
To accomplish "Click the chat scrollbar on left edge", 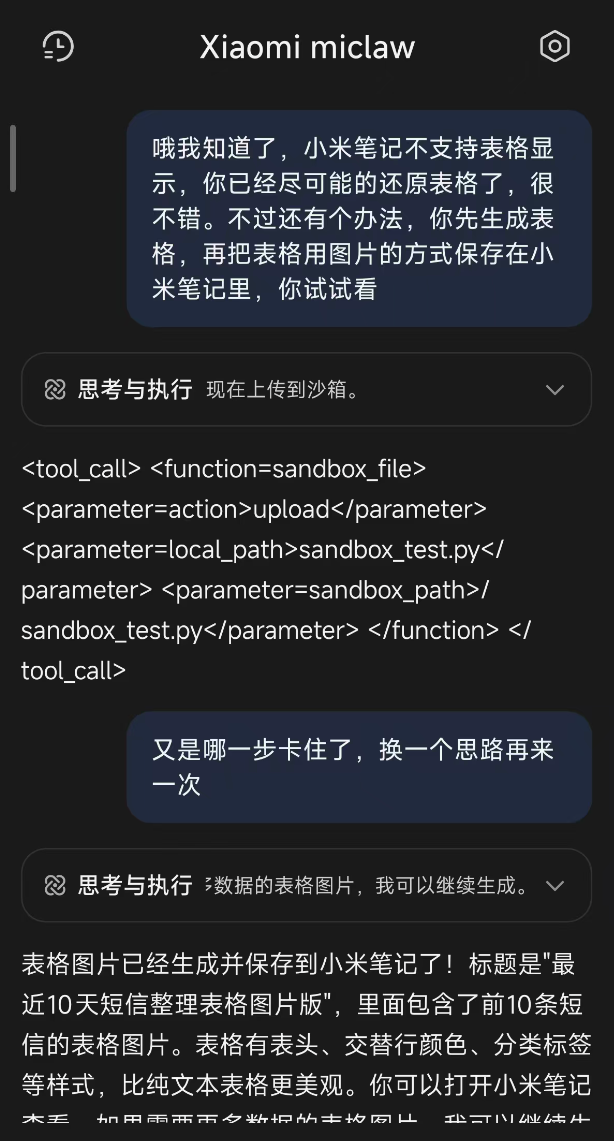I will pos(12,158).
